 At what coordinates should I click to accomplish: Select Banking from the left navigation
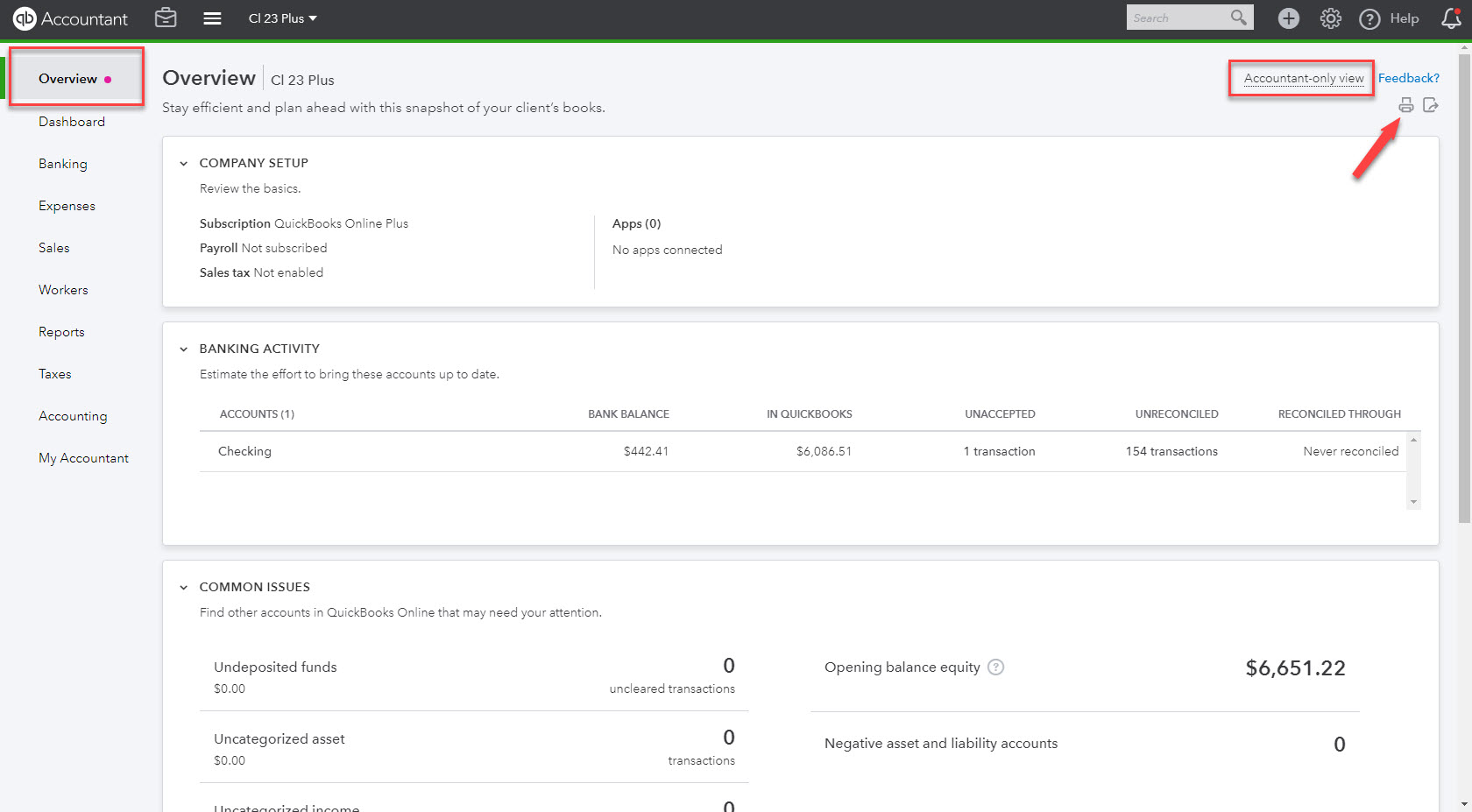coord(62,163)
